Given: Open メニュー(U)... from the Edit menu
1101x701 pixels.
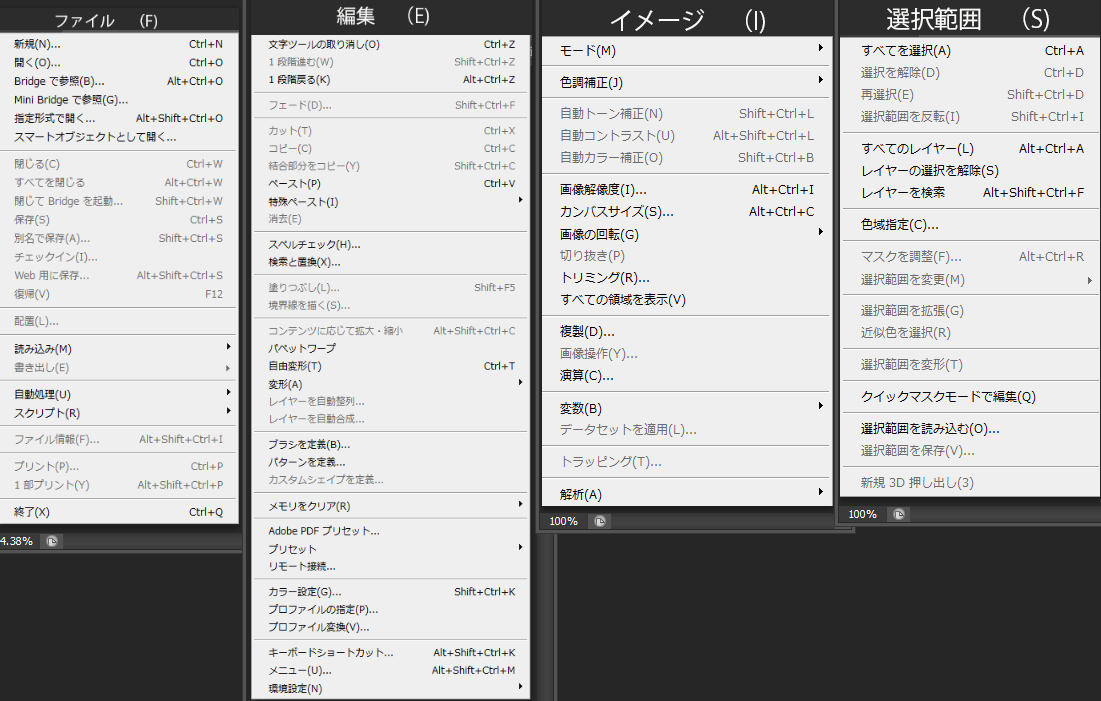Looking at the screenshot, I should click(390, 670).
